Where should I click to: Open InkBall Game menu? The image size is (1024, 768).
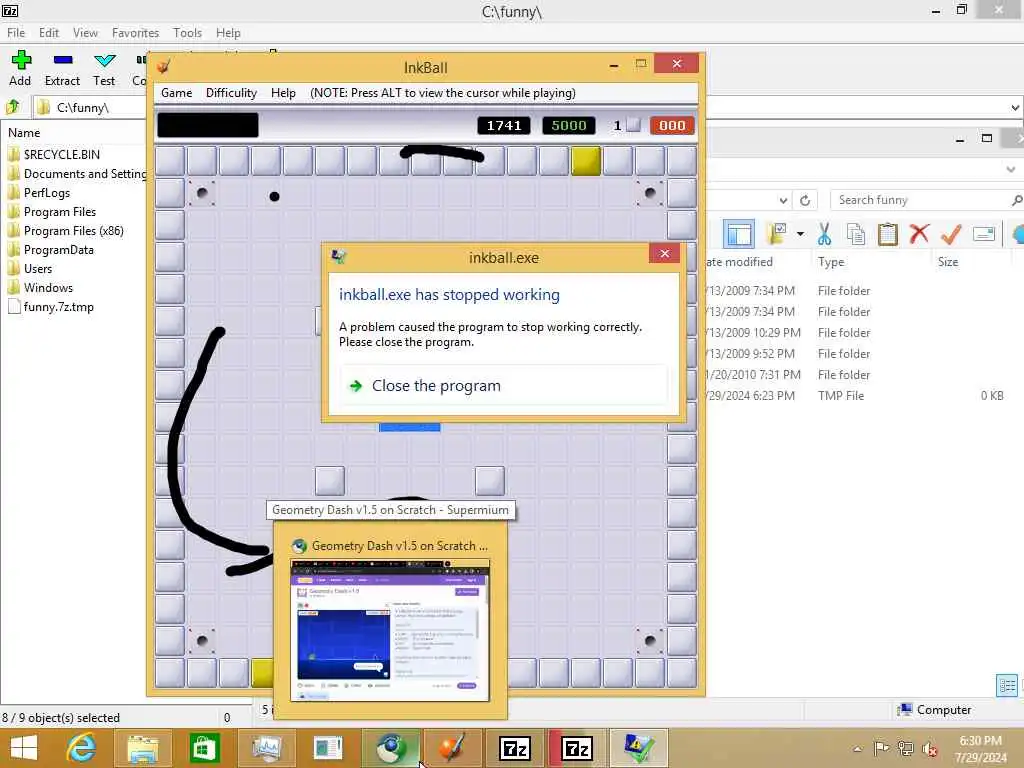[x=176, y=93]
